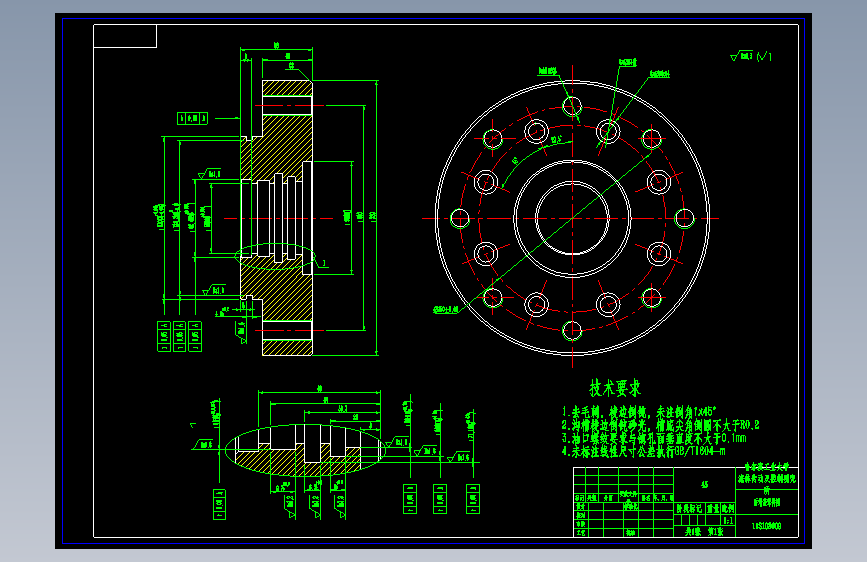
Task: Click requirement line 3 ending in 0.1mm
Action: (x=654, y=439)
